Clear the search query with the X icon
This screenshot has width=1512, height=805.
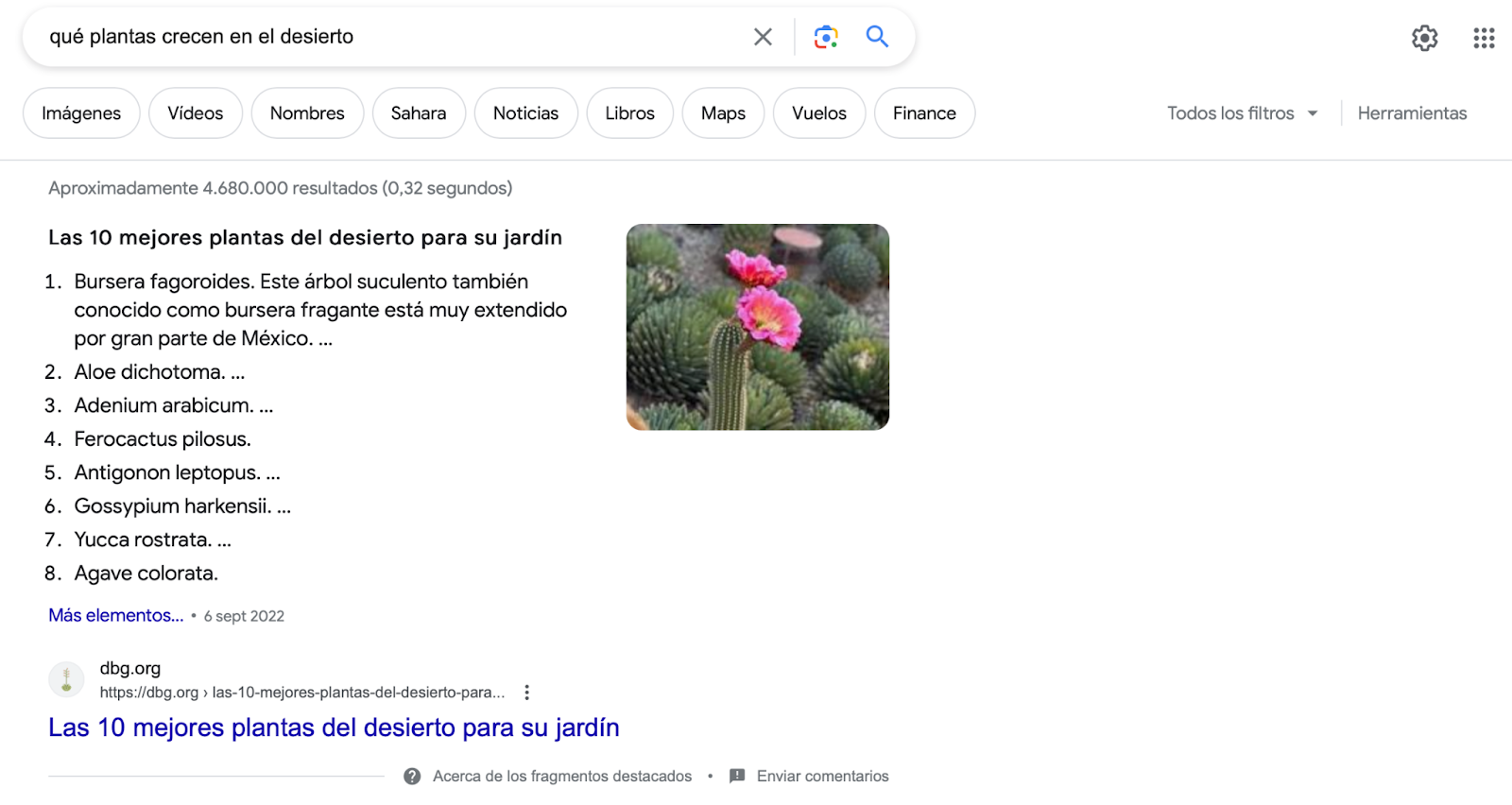coord(763,37)
